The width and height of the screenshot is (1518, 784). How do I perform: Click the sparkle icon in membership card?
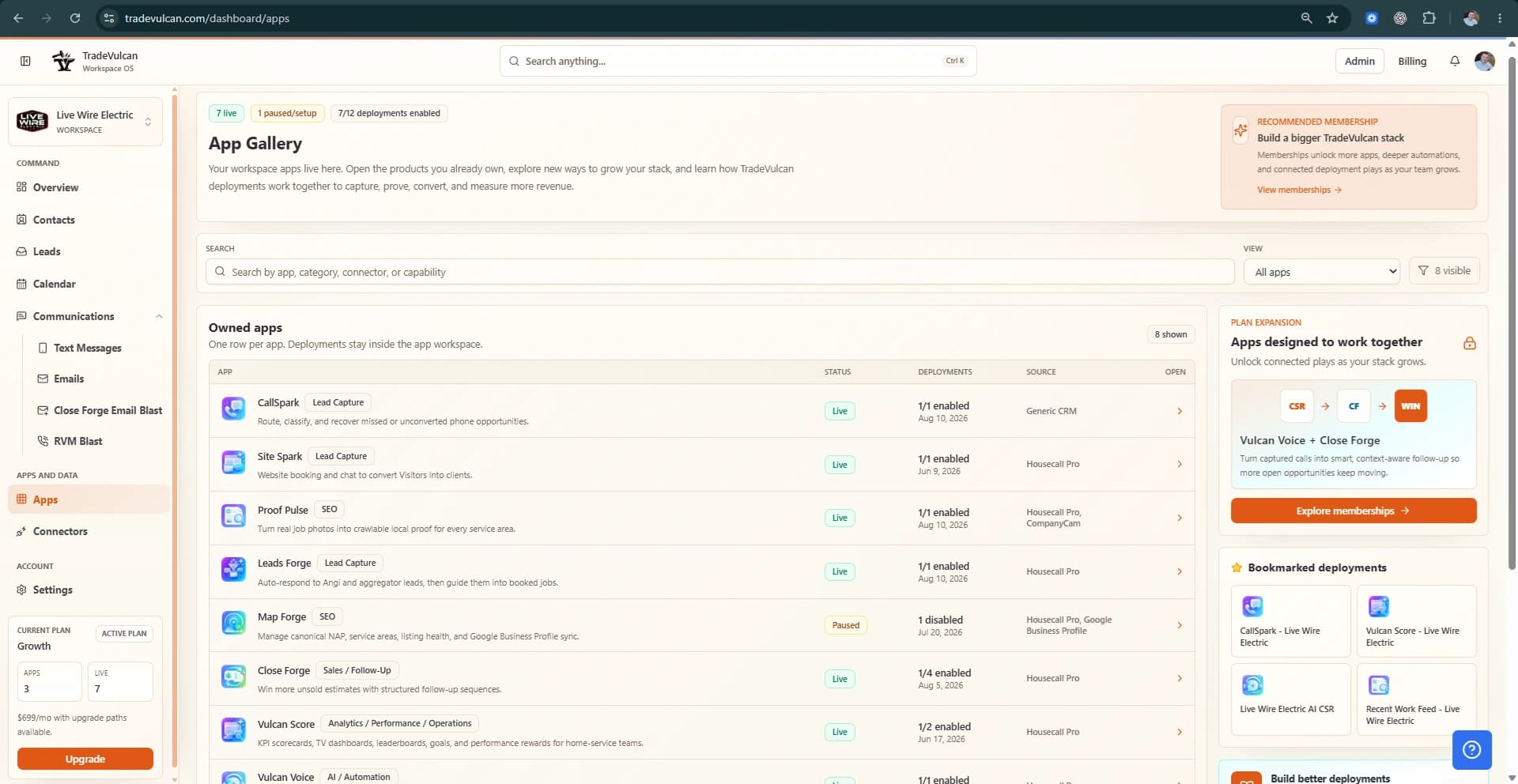click(1240, 130)
